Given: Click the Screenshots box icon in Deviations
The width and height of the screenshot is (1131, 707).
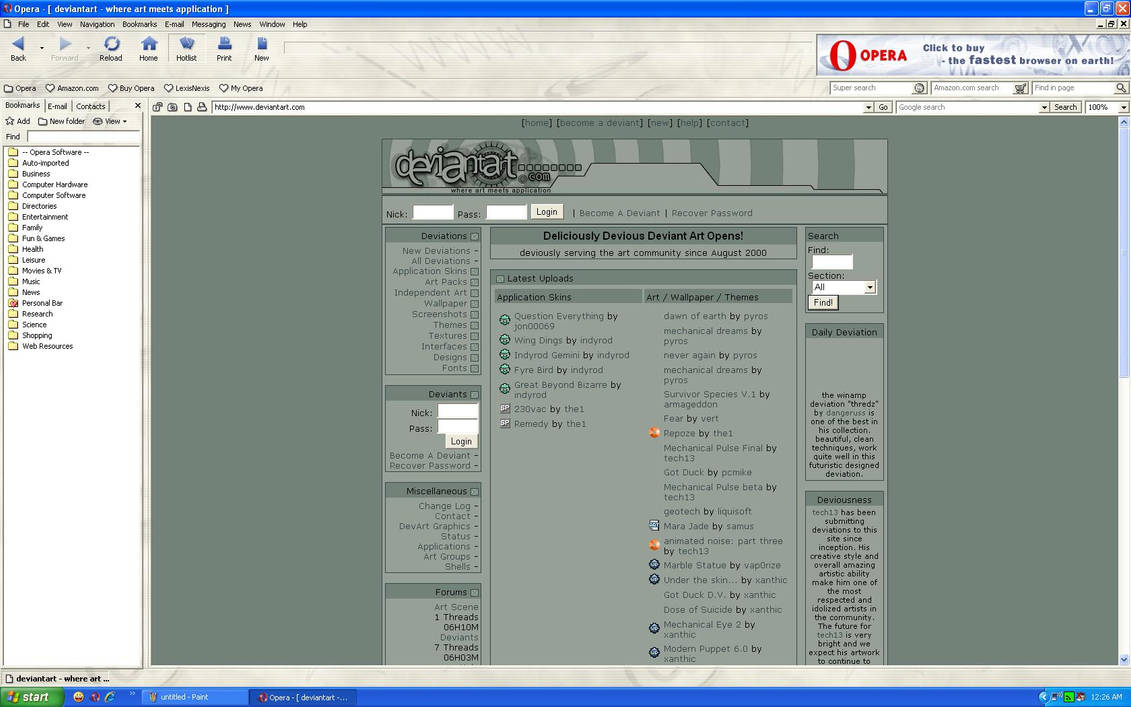Looking at the screenshot, I should tap(475, 315).
